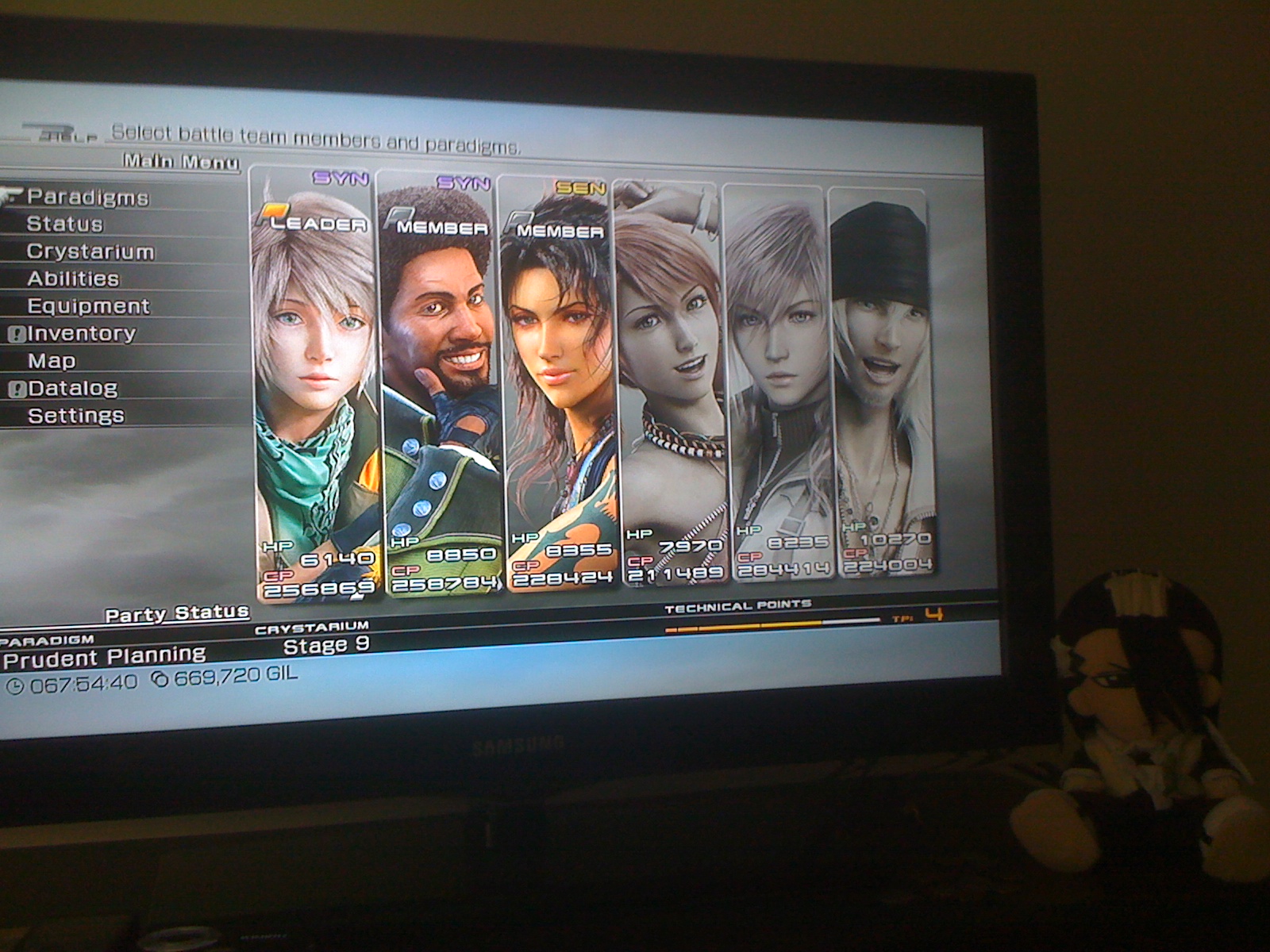The height and width of the screenshot is (952, 1270).
Task: Click the Party Status heading
Action: pos(177,613)
